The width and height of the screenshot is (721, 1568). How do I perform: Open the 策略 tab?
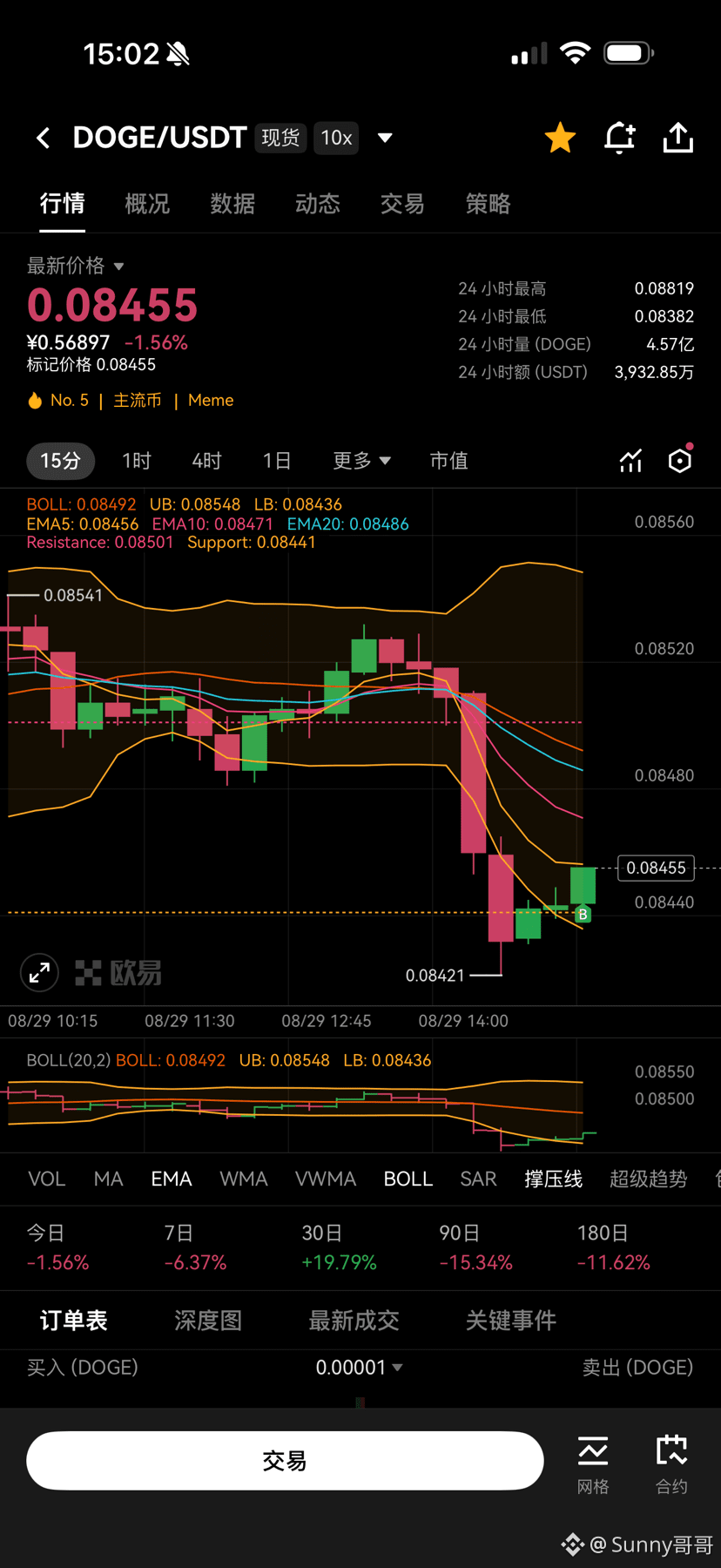[488, 204]
